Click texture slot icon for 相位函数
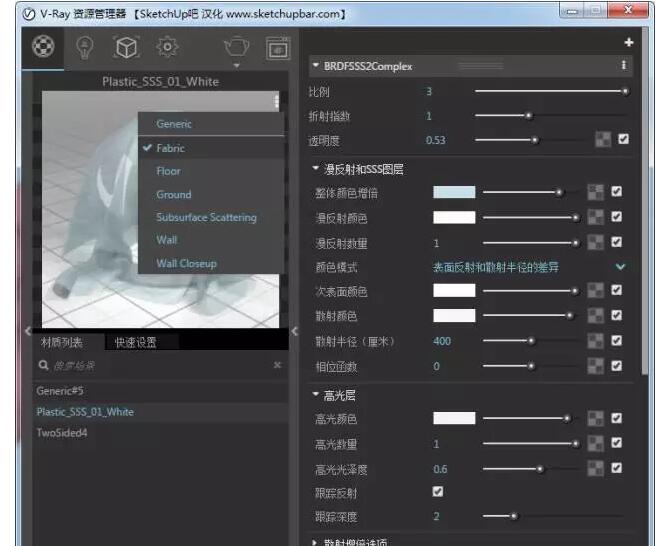The height and width of the screenshot is (546, 659). [595, 366]
